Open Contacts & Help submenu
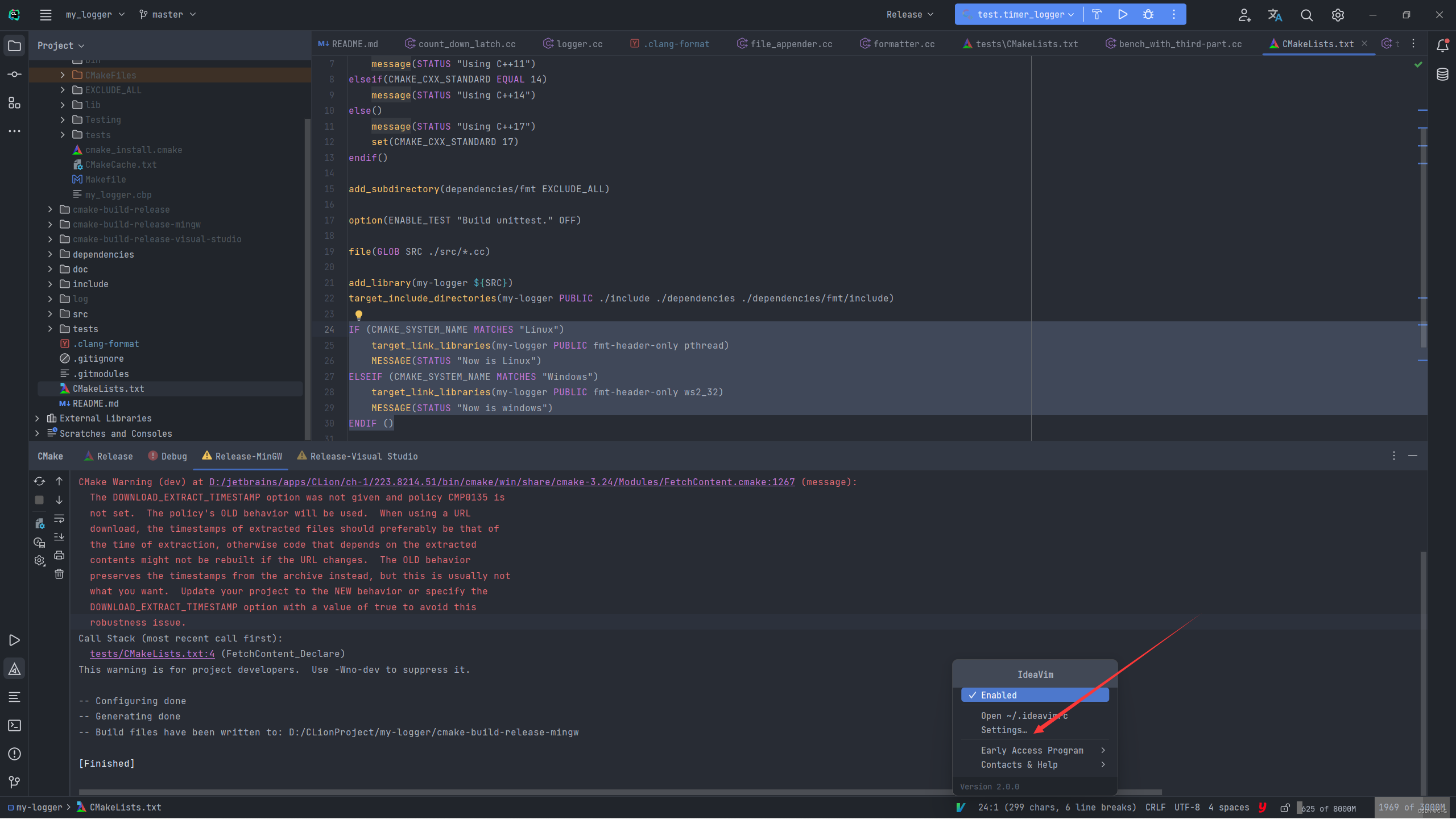This screenshot has width=1456, height=819. (x=1035, y=765)
